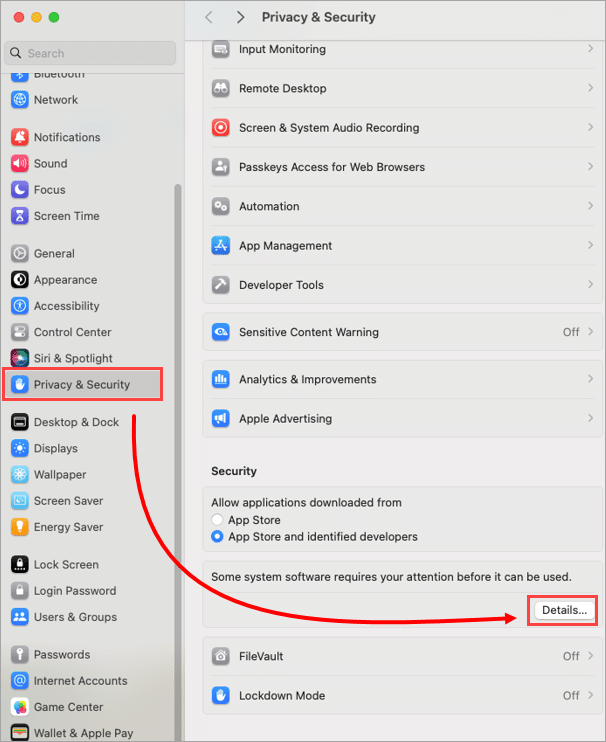606x742 pixels.
Task: Select App Store and identified developers radio
Action: tap(217, 537)
